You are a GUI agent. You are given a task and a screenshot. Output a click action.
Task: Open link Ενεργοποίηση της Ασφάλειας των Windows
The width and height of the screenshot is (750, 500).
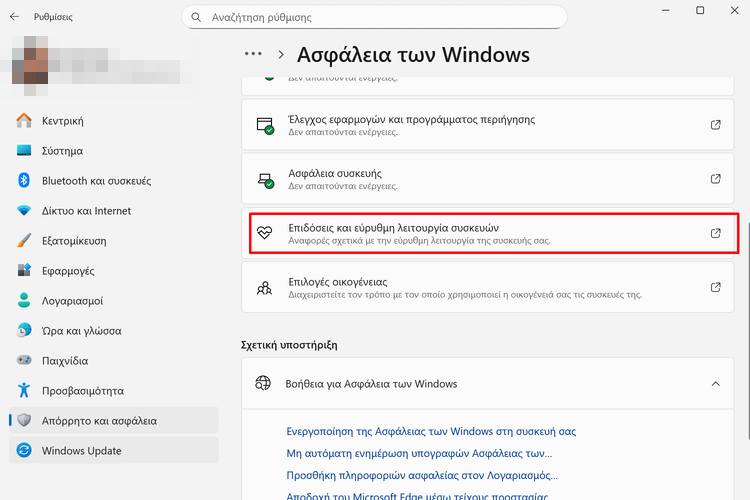[431, 432]
